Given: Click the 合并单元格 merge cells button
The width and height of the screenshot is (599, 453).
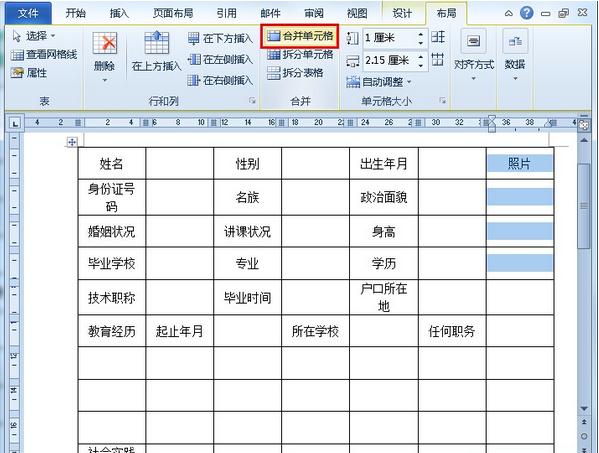Looking at the screenshot, I should tap(300, 36).
